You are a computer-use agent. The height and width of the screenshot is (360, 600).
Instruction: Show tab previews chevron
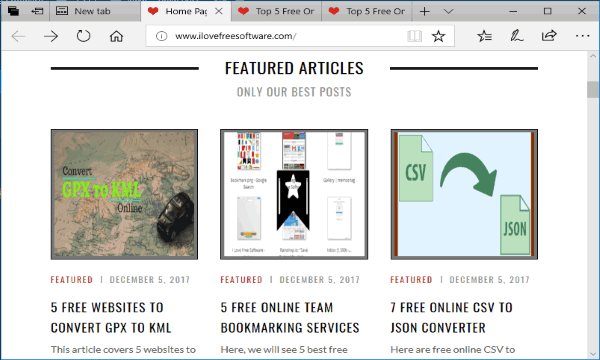tap(448, 11)
